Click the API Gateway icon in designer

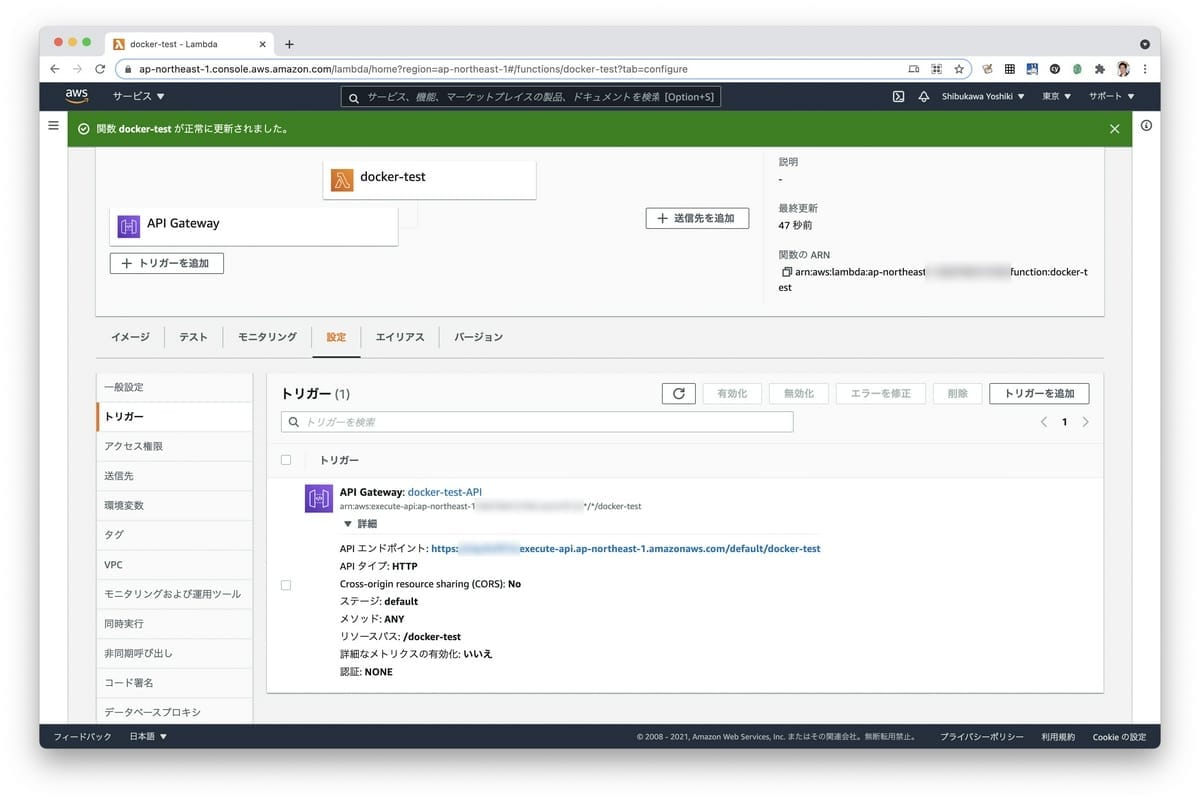128,226
